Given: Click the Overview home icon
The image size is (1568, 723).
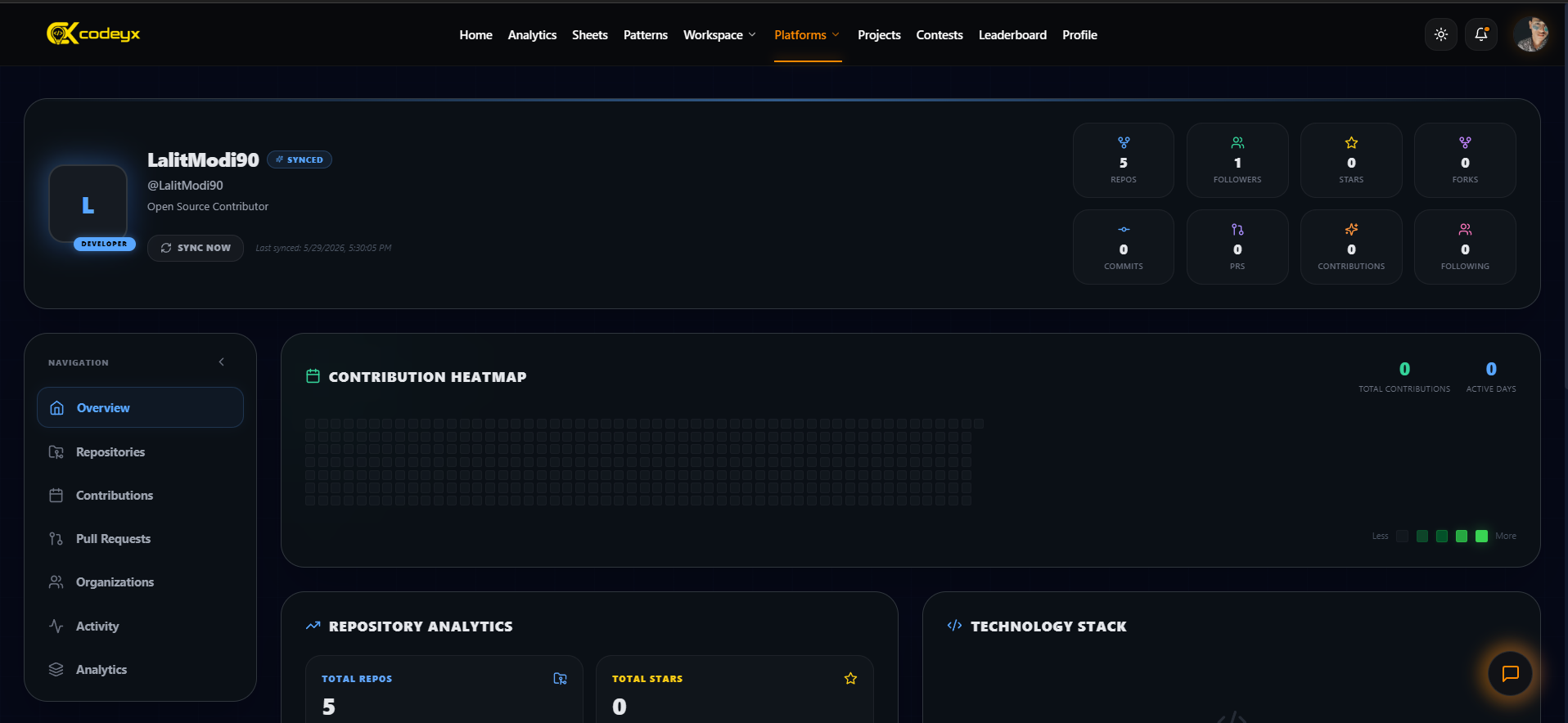Looking at the screenshot, I should [56, 407].
